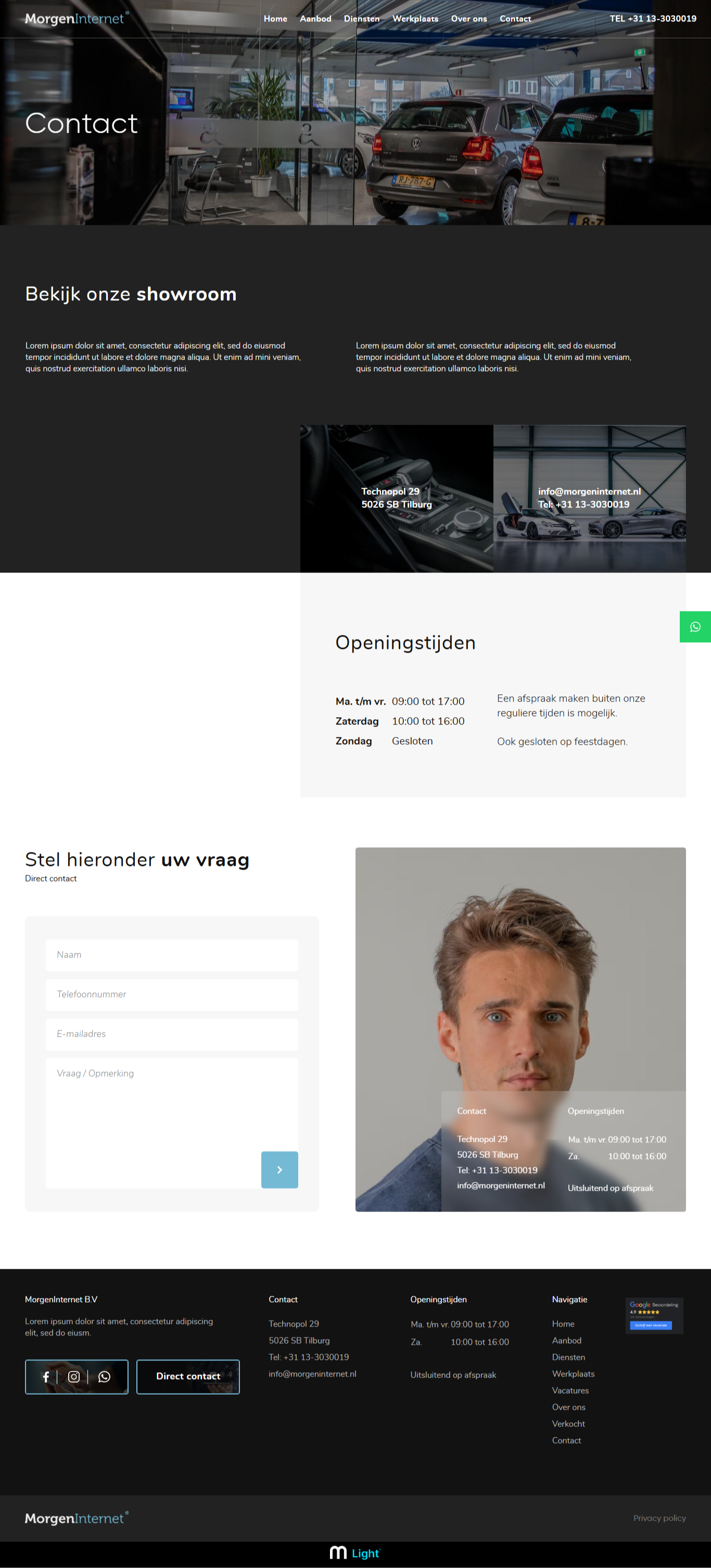Screen dimensions: 711x1568
Task: Open the Google Beoordeling review badge
Action: click(x=654, y=1316)
